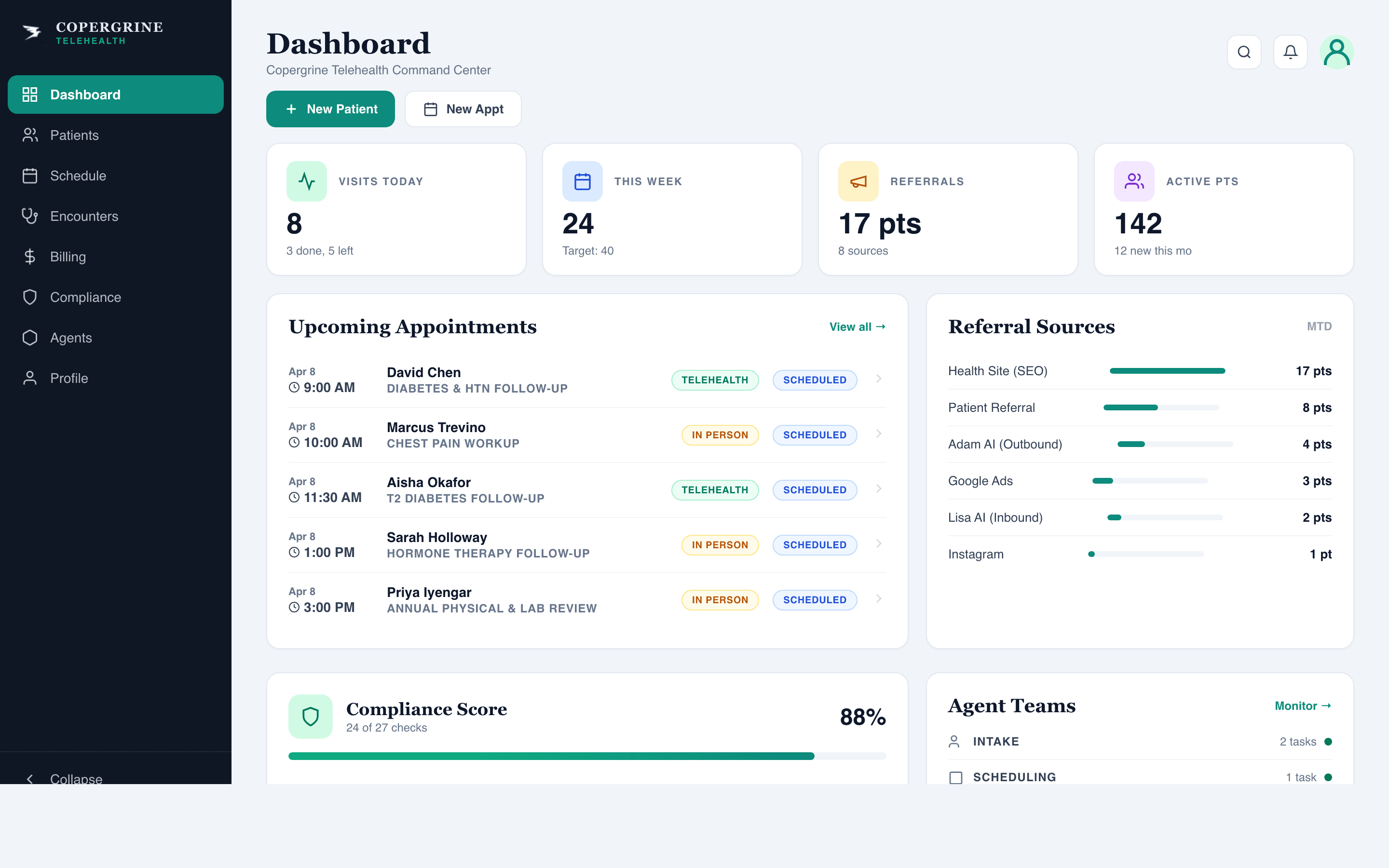This screenshot has height=868, width=1389.
Task: Open View all upcoming appointments
Action: (857, 326)
